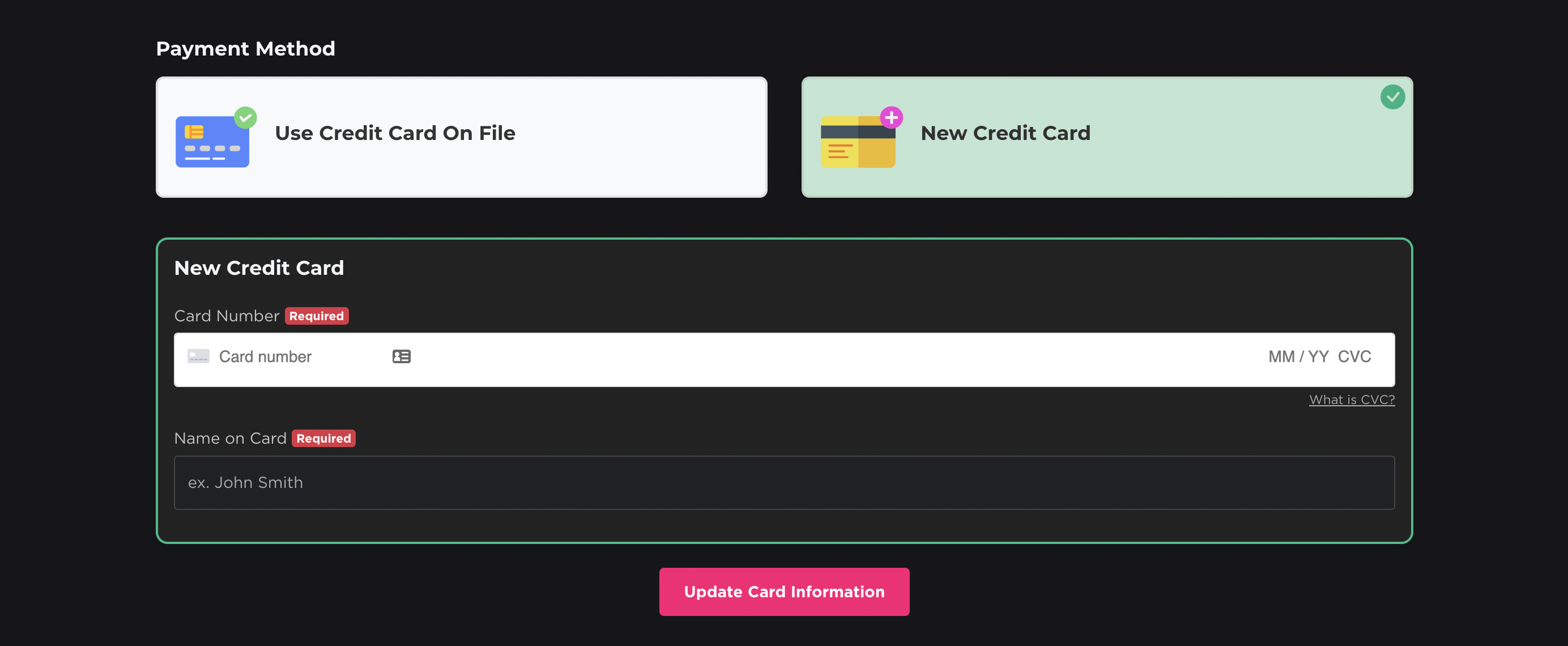
Task: Click the blue credit card on file icon
Action: pyautogui.click(x=212, y=141)
